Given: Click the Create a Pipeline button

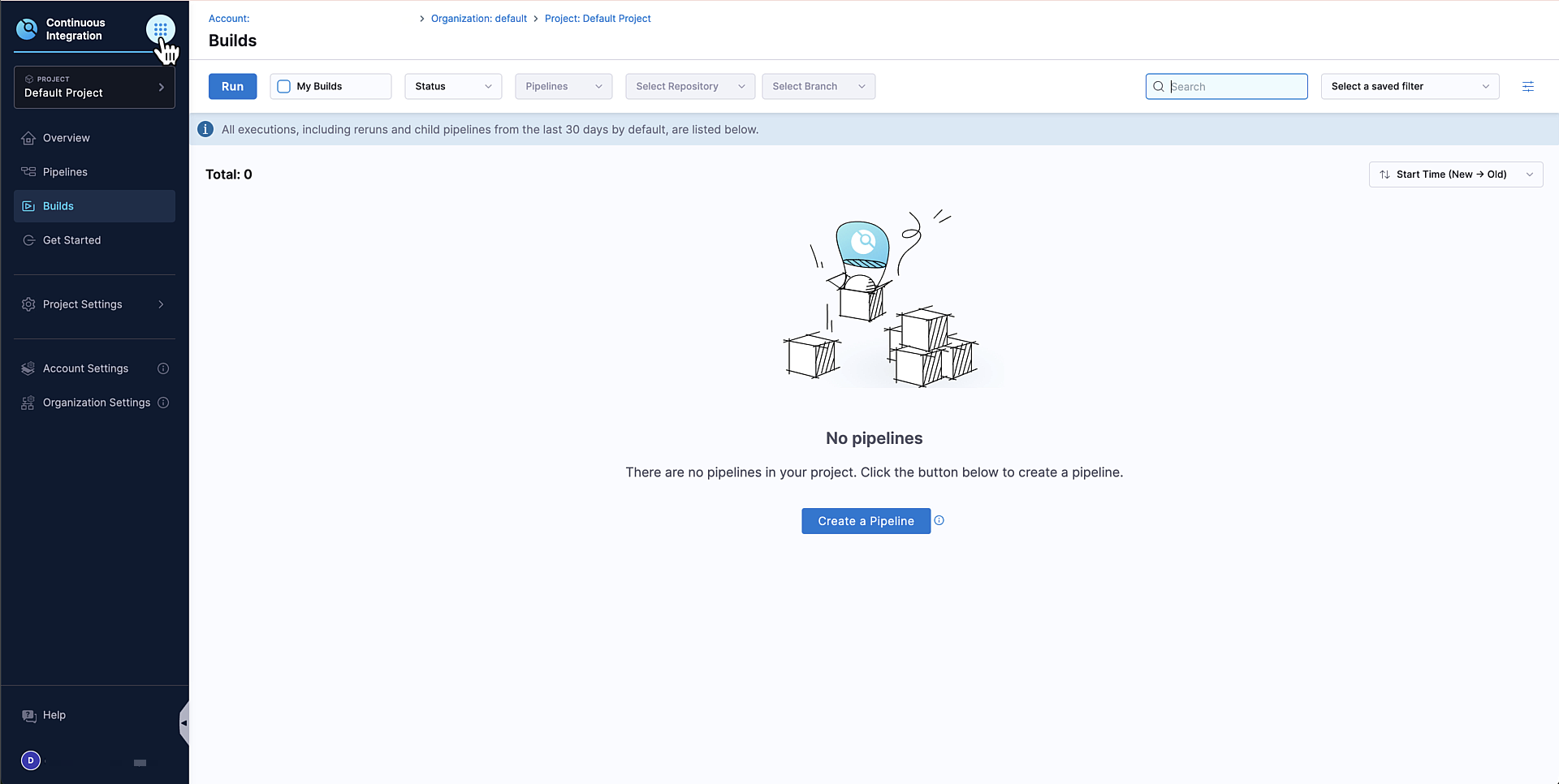Looking at the screenshot, I should click(x=866, y=521).
